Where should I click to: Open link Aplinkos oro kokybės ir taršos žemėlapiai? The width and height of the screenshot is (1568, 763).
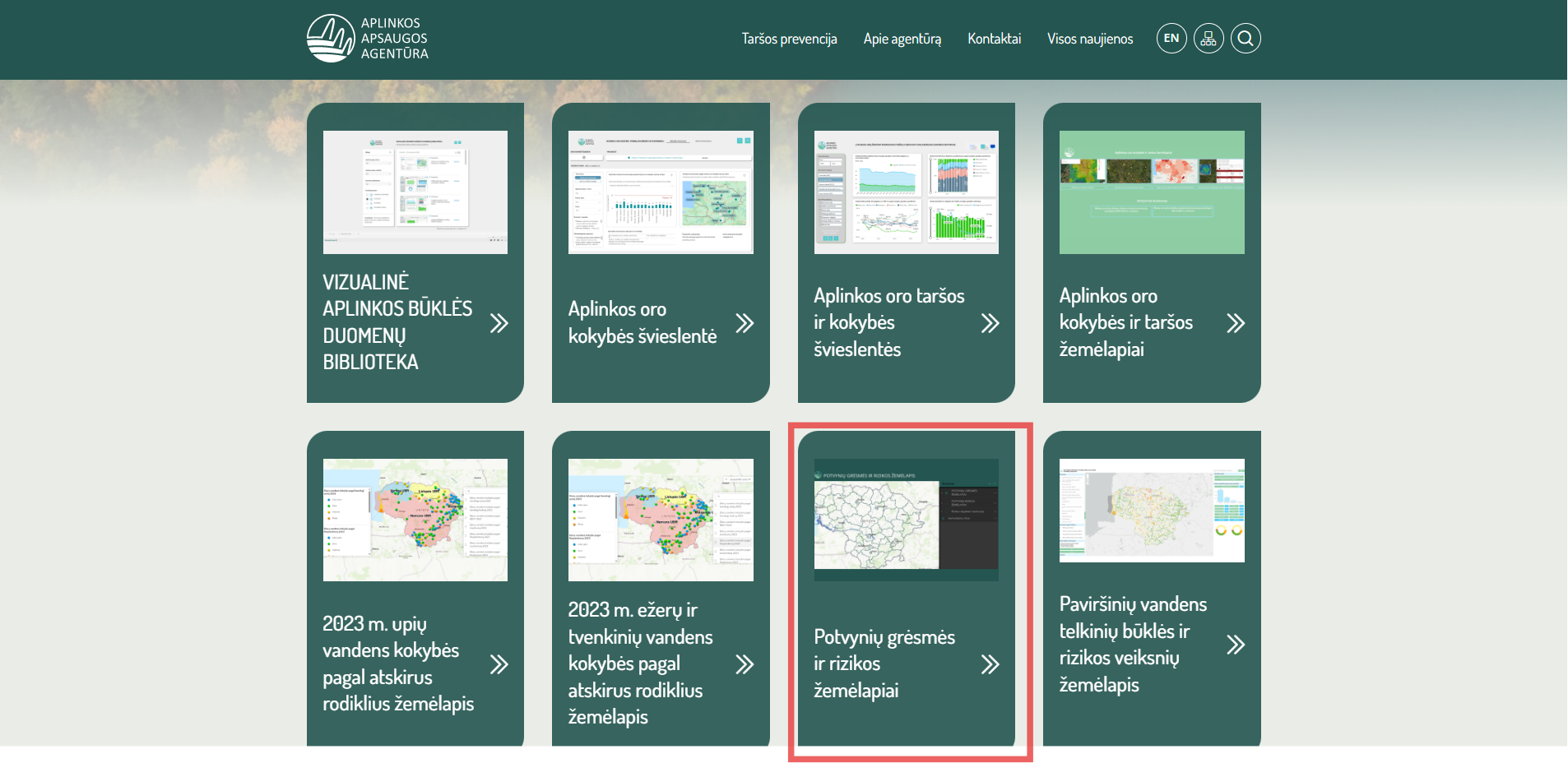click(x=1125, y=322)
